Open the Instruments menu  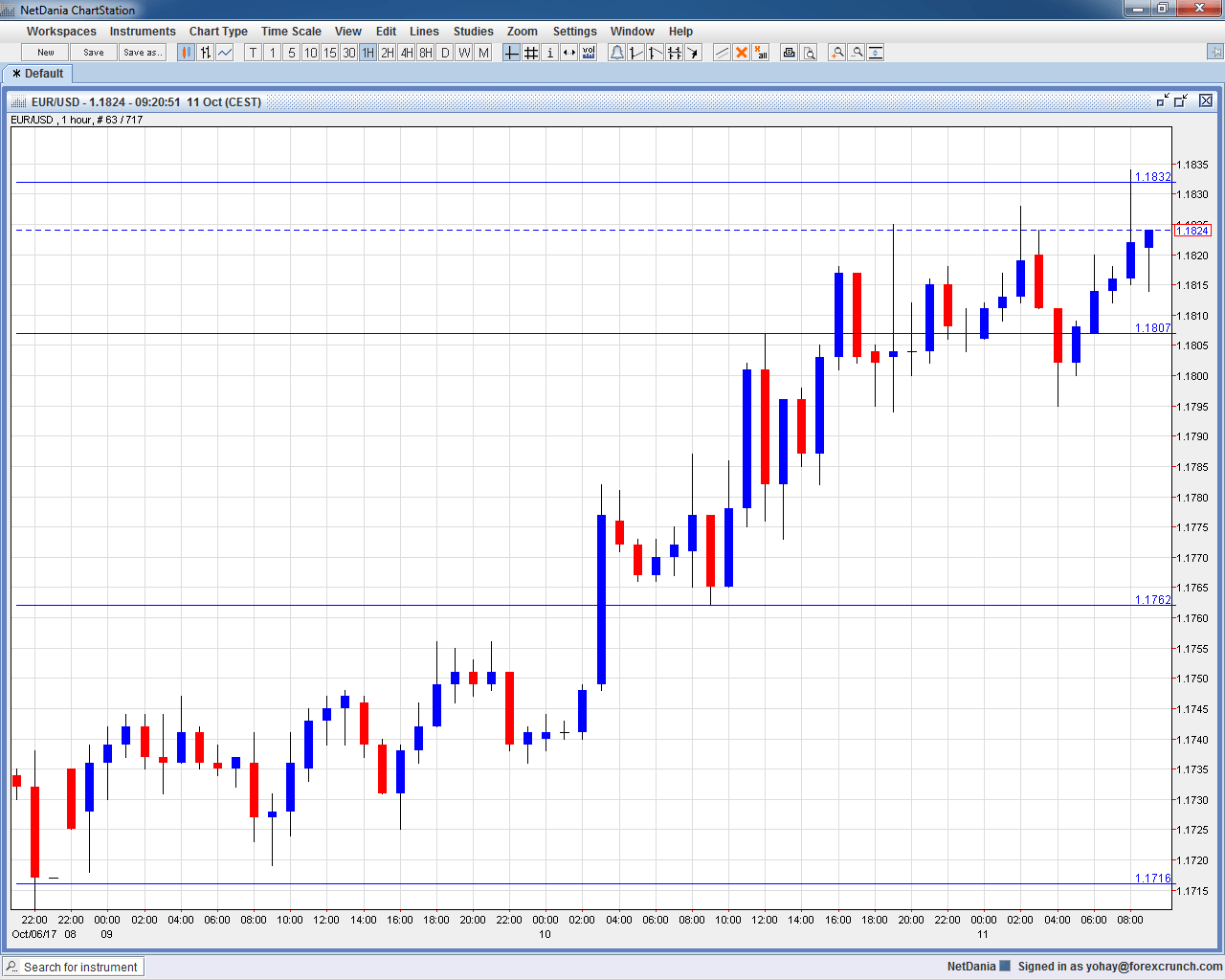pyautogui.click(x=143, y=32)
